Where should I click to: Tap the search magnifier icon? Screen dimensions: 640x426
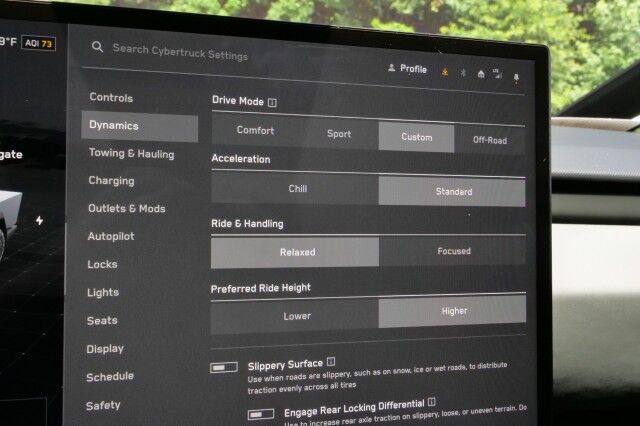97,47
